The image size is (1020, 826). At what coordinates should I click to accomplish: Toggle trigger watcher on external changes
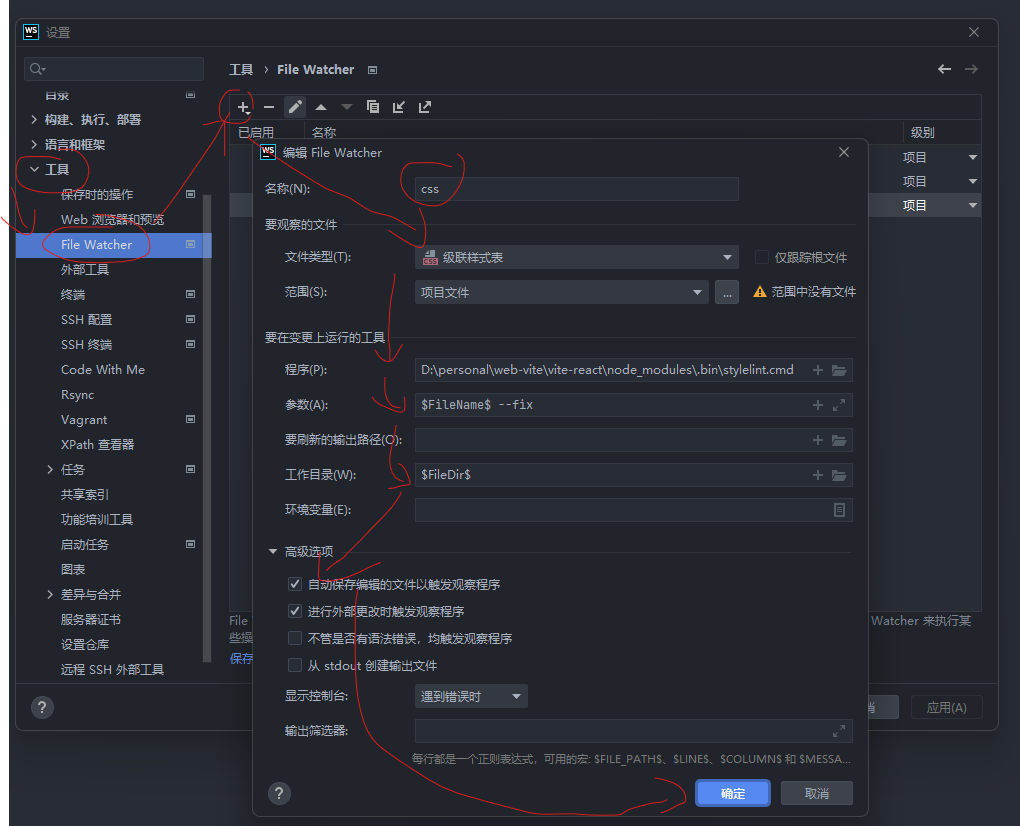click(295, 611)
